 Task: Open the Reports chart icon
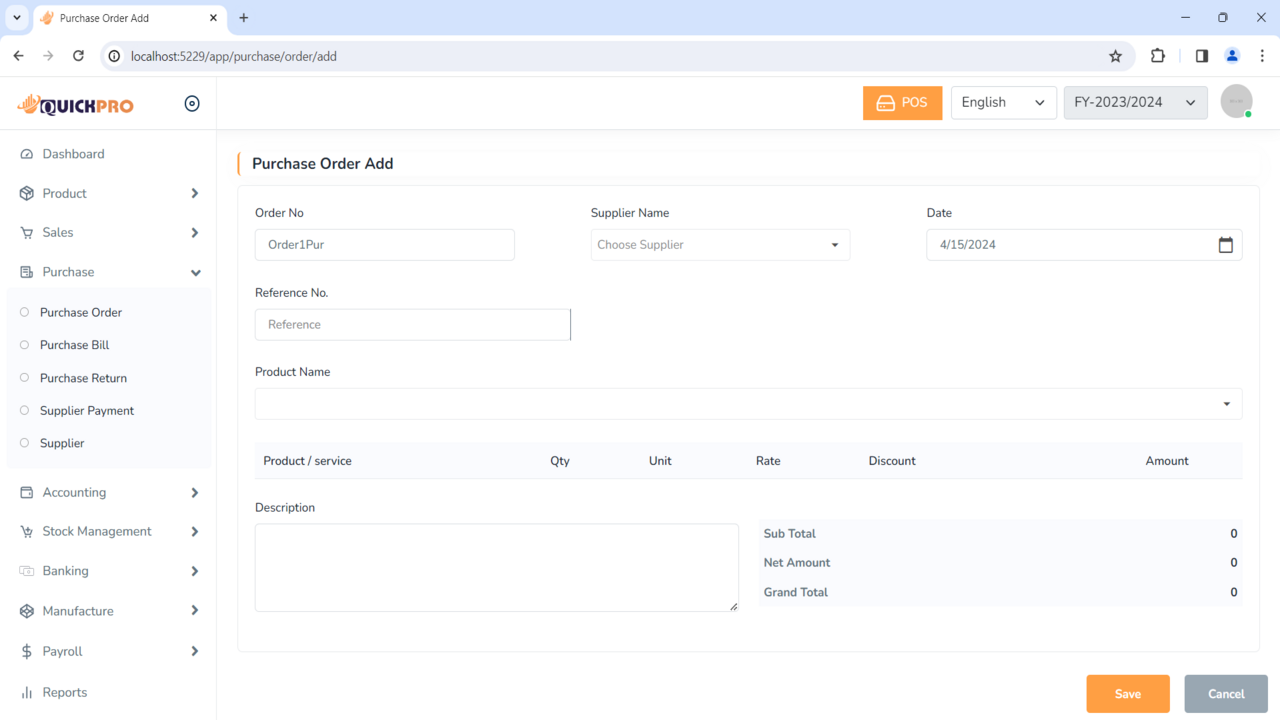click(x=27, y=691)
